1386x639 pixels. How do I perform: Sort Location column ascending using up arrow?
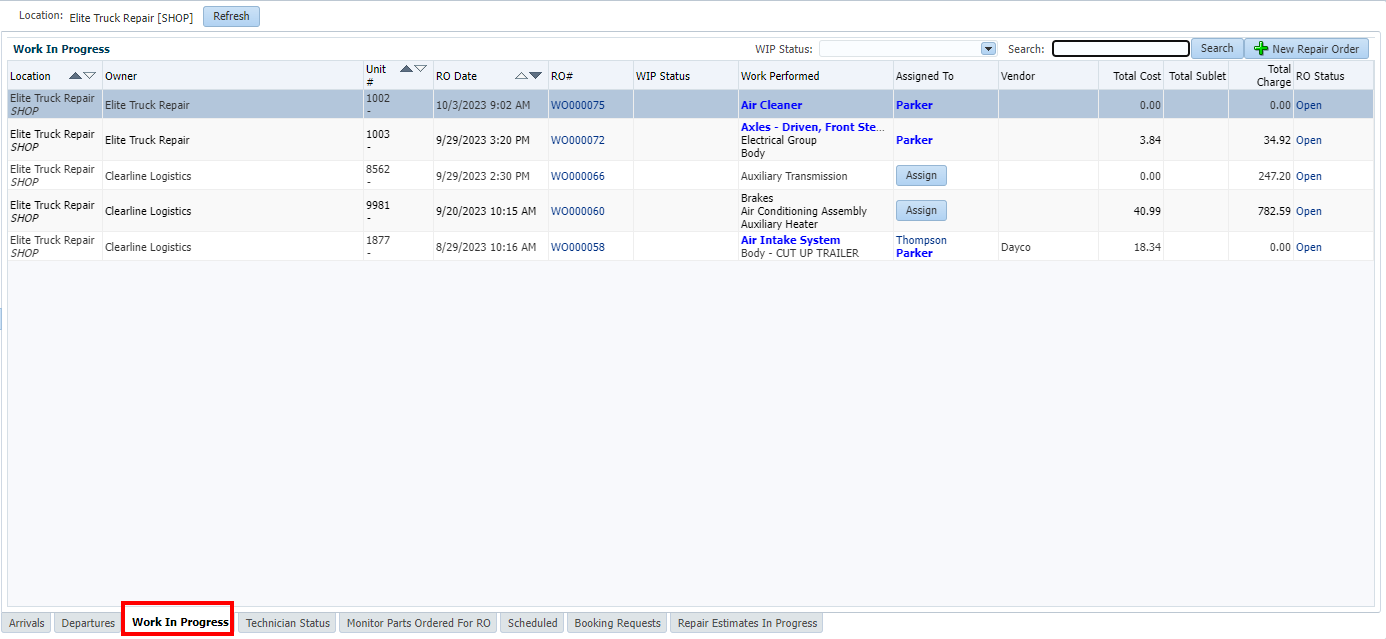pyautogui.click(x=75, y=76)
